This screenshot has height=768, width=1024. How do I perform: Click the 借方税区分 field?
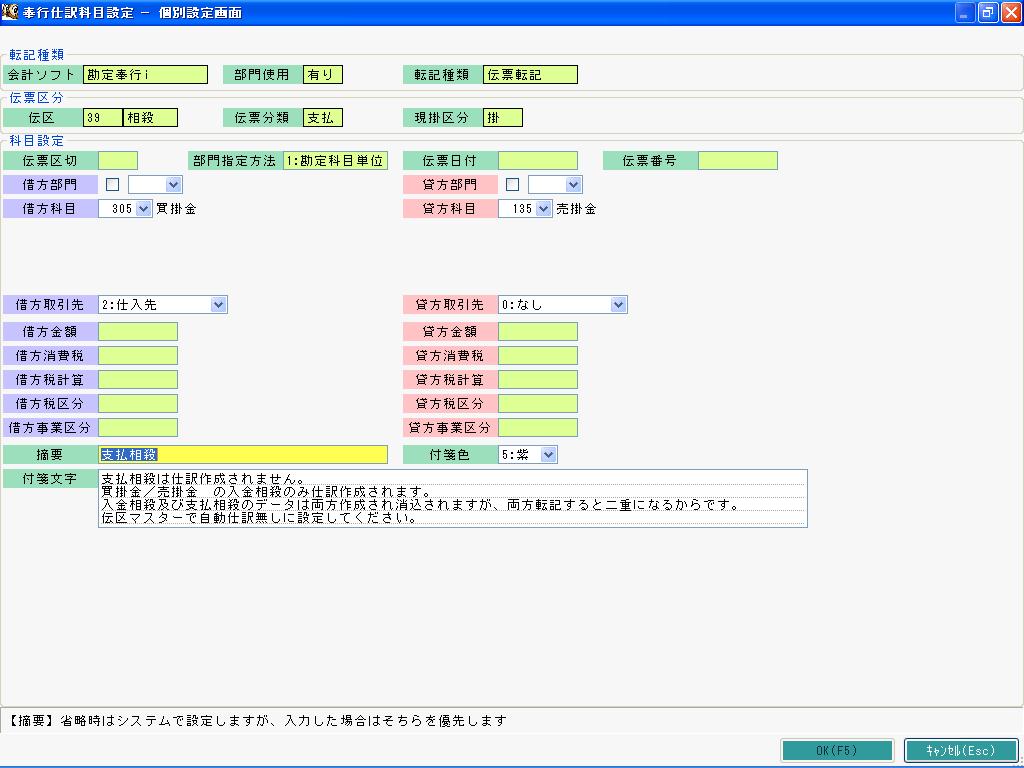coord(138,404)
